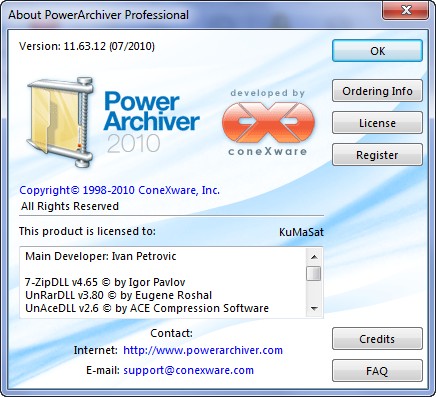The width and height of the screenshot is (436, 397).
Task: Open the FAQ button
Action: [377, 371]
